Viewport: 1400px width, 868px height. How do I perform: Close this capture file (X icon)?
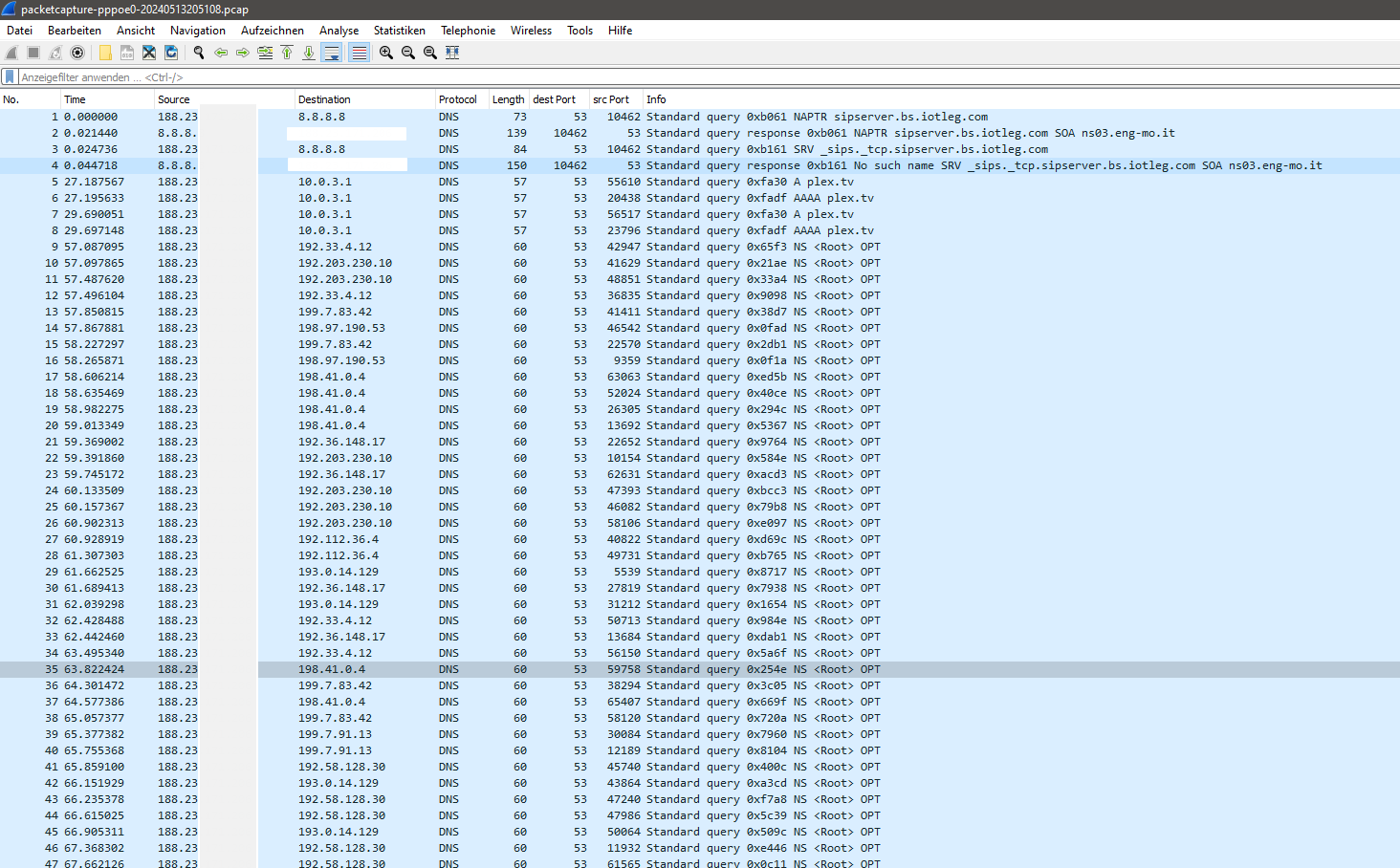click(149, 53)
